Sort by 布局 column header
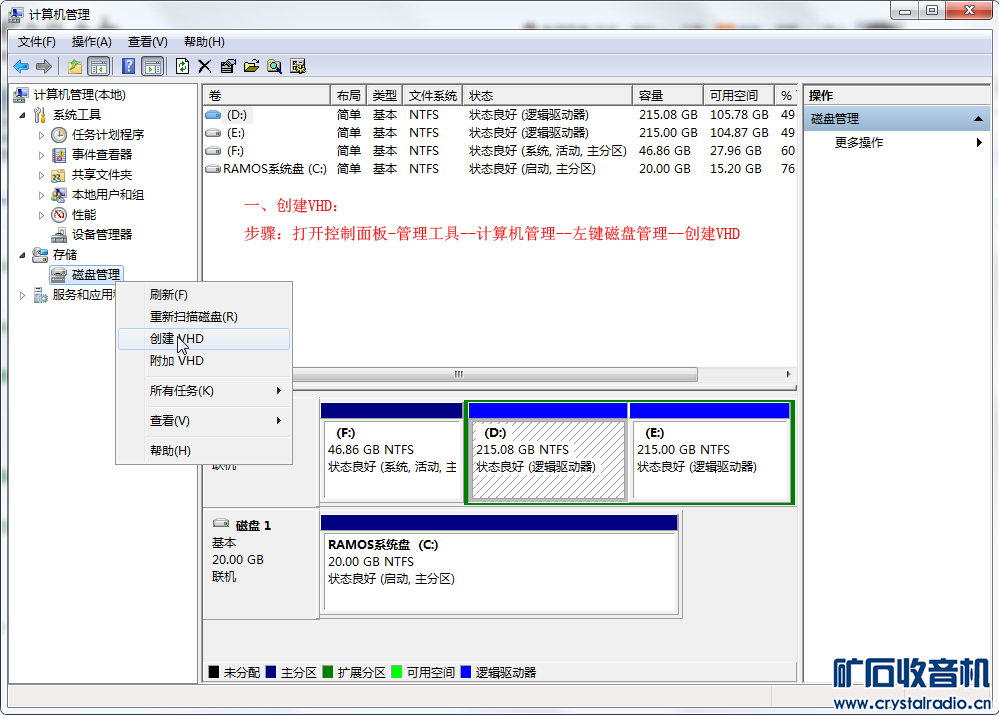Screen dimensions: 999x716 point(349,96)
